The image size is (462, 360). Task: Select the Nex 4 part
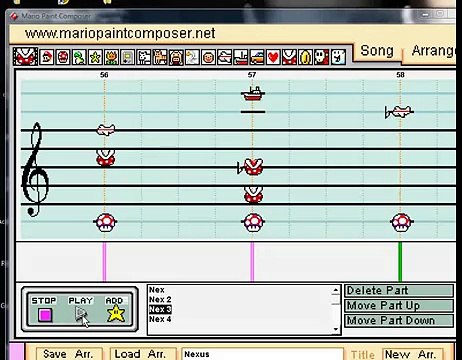(160, 319)
